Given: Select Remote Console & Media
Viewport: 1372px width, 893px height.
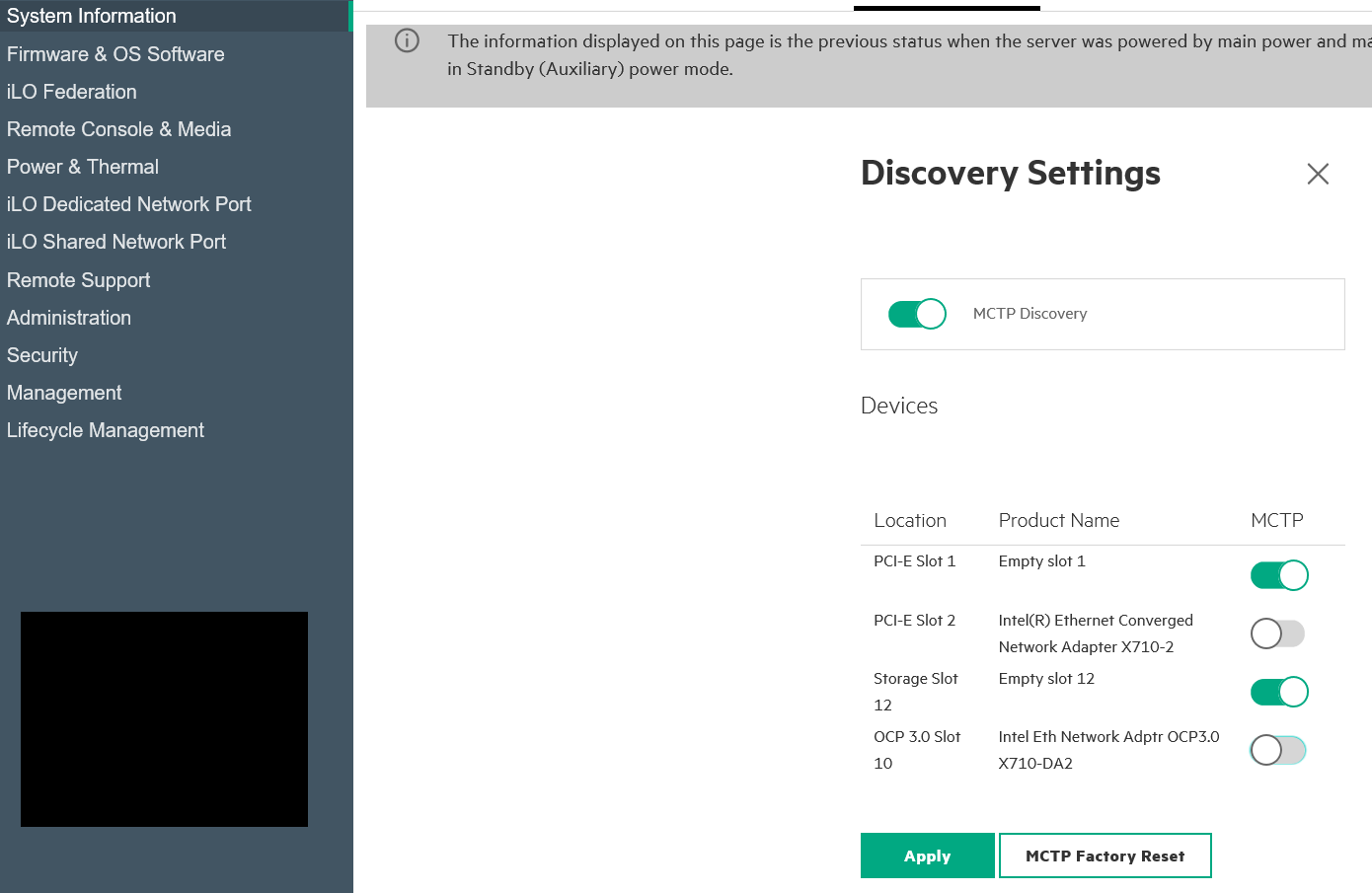Looking at the screenshot, I should (x=118, y=129).
